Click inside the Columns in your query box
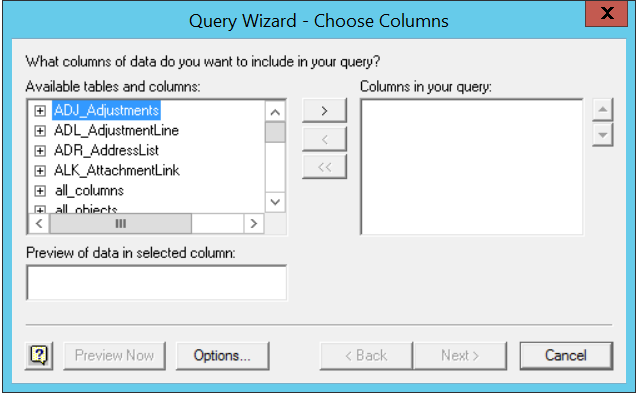This screenshot has width=636, height=395. click(472, 167)
